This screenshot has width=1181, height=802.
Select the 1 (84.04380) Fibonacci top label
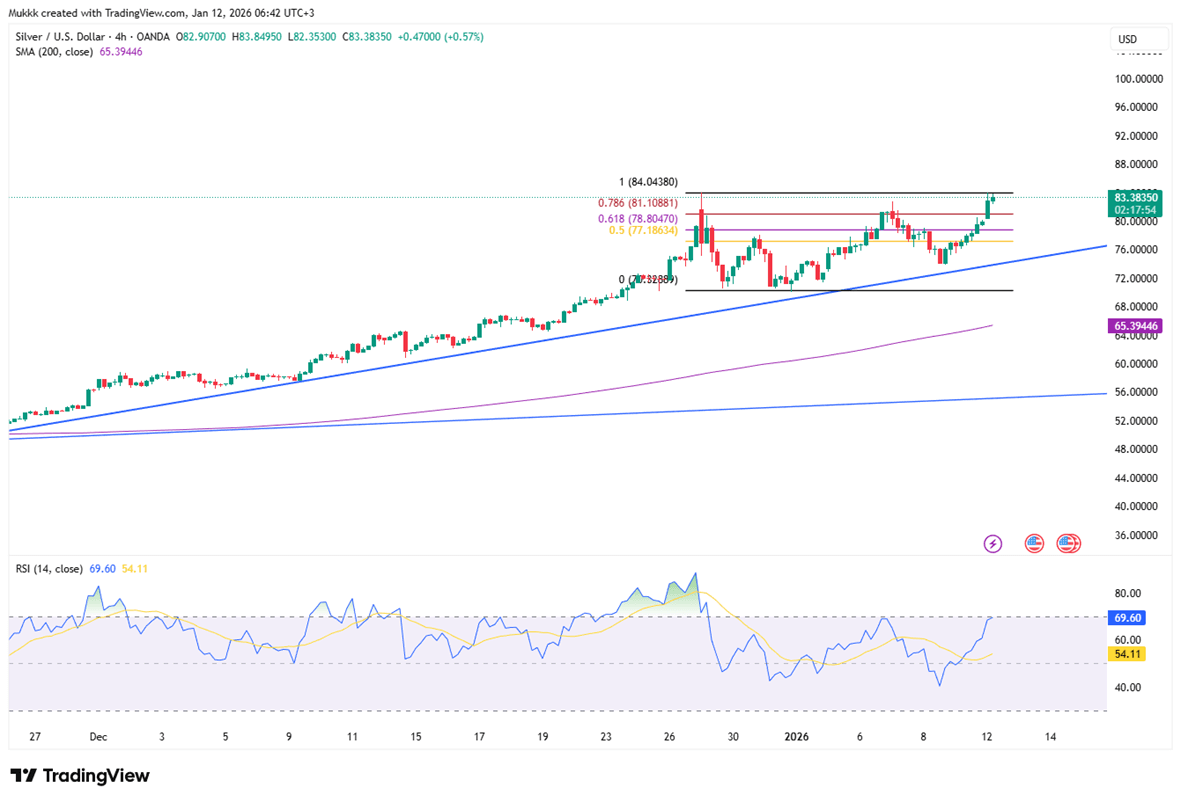[x=649, y=182]
